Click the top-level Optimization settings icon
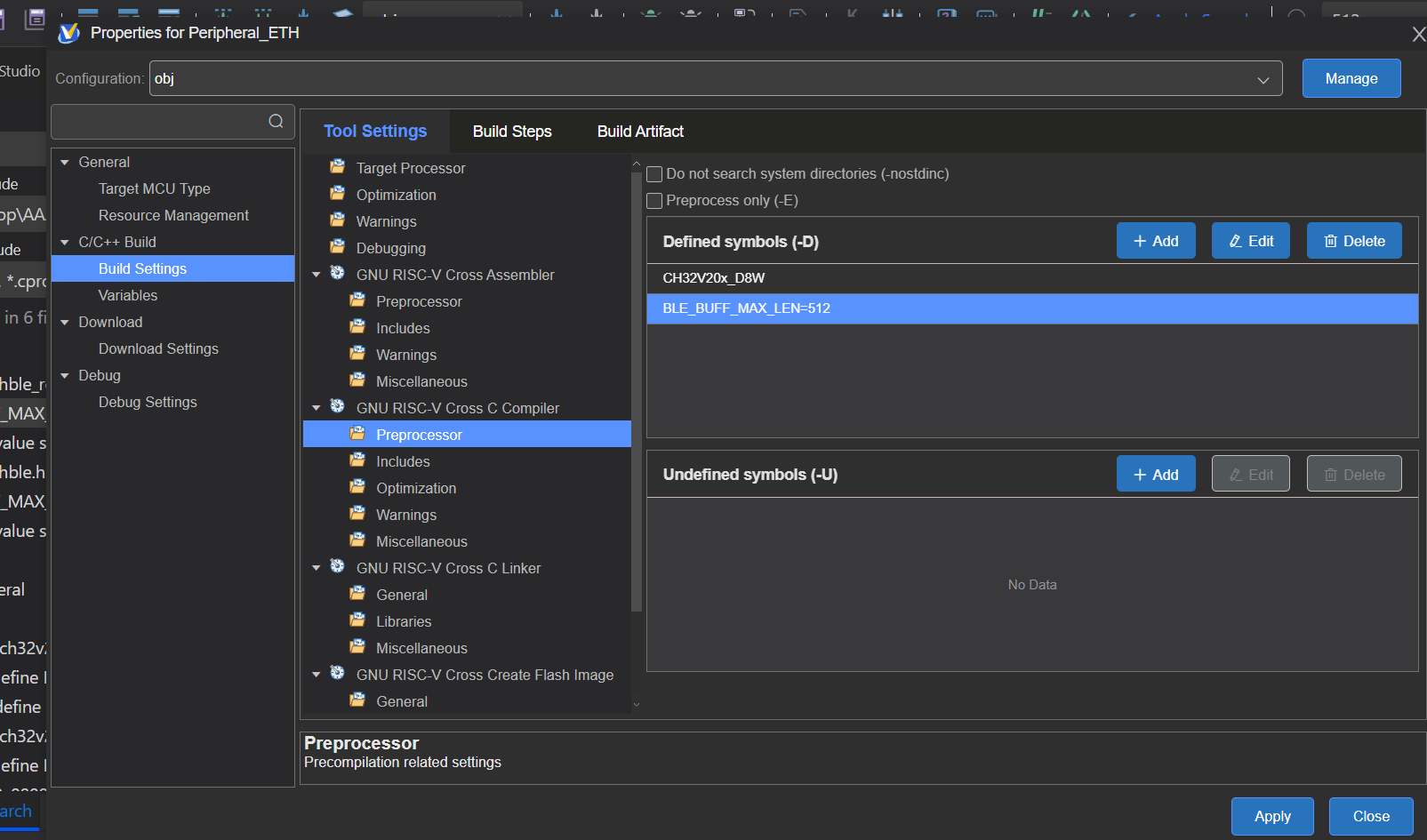This screenshot has height=840, width=1427. pyautogui.click(x=338, y=194)
